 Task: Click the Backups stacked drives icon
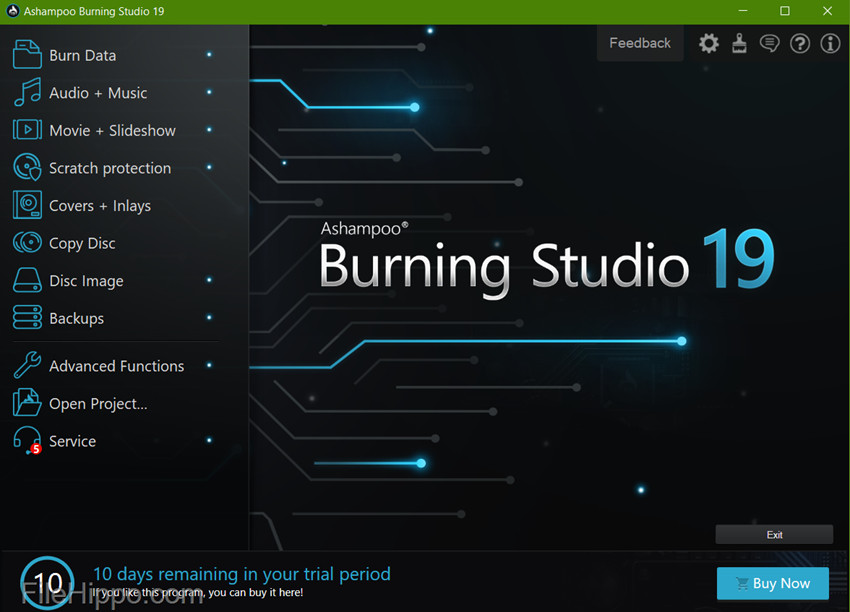point(26,318)
